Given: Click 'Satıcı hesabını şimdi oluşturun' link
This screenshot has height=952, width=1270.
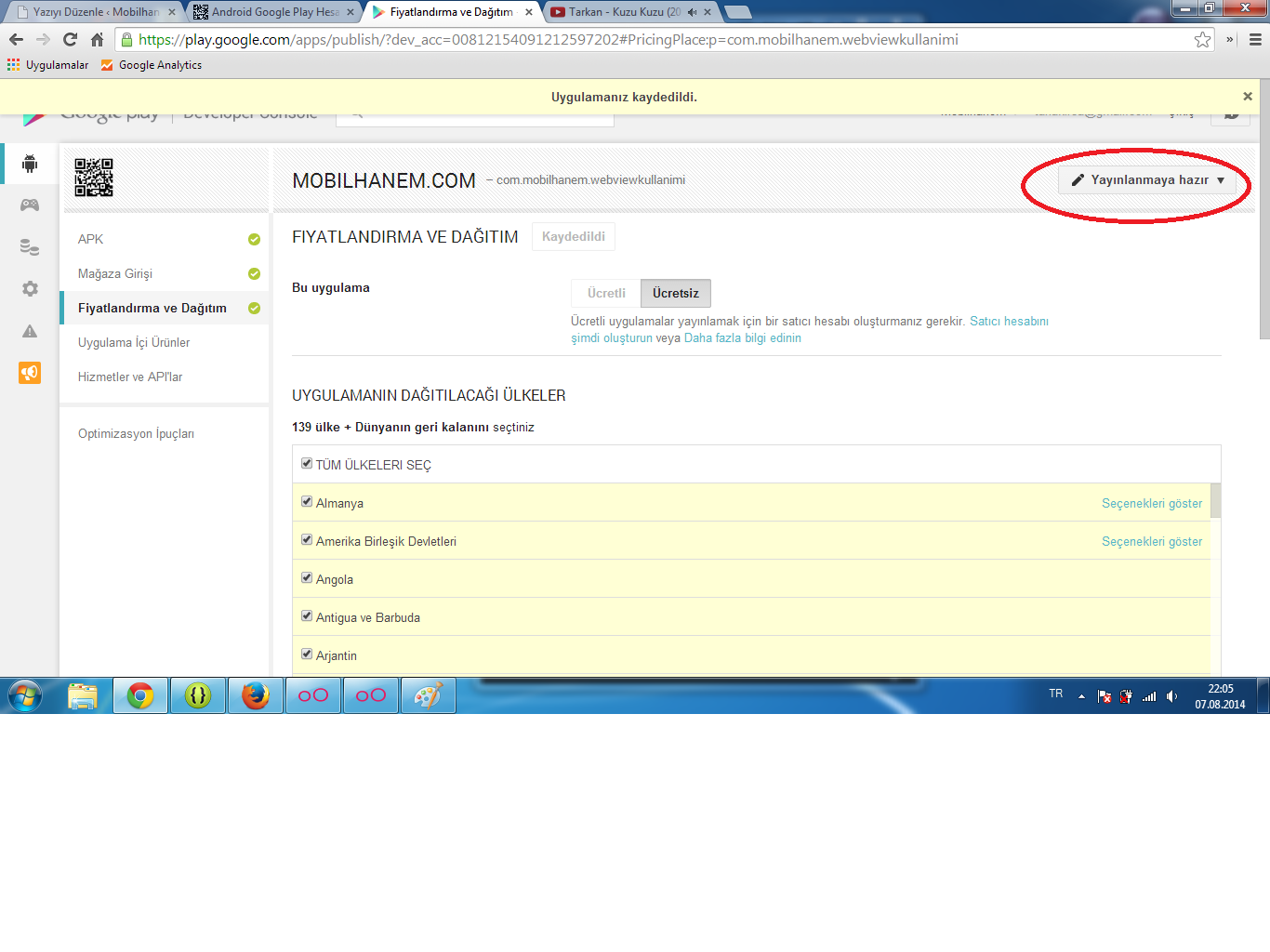Looking at the screenshot, I should [x=810, y=329].
